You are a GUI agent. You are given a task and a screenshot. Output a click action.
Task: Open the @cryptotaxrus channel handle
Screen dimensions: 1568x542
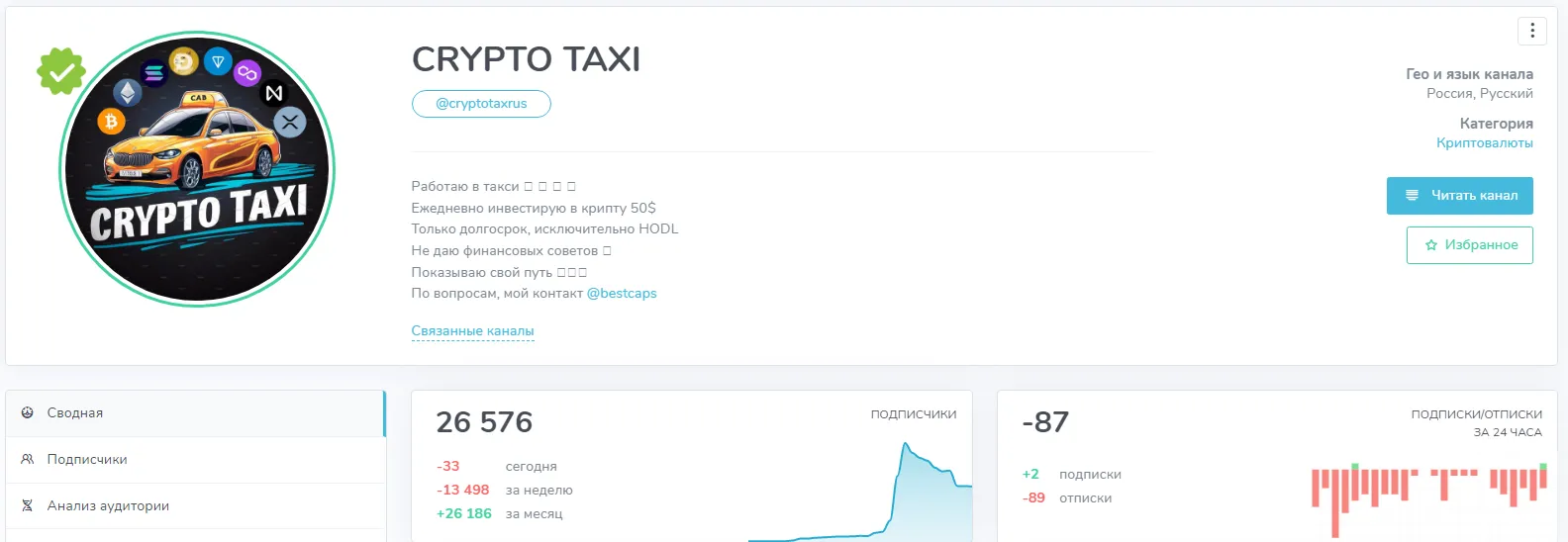[481, 104]
